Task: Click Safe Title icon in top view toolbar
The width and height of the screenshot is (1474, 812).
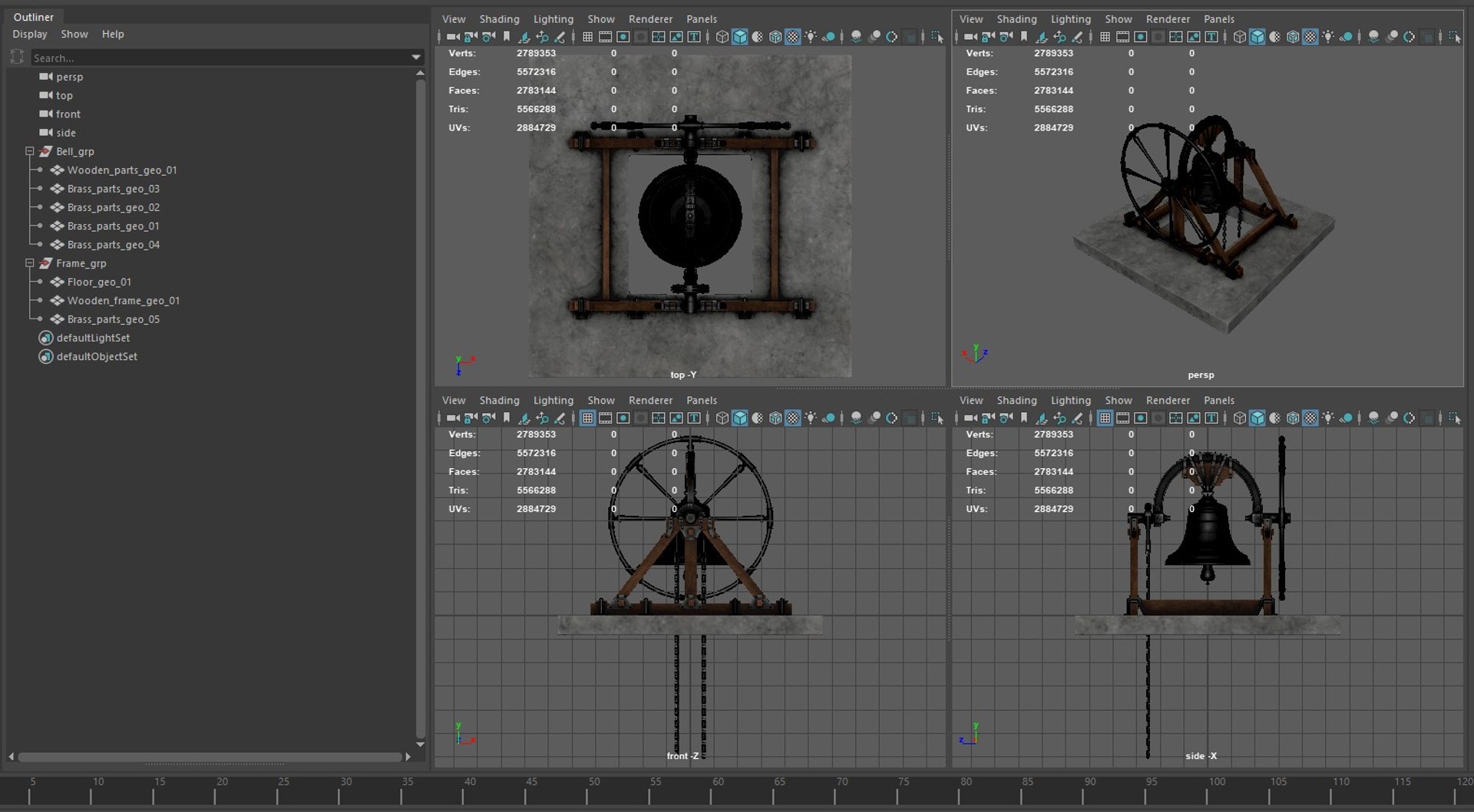Action: [694, 37]
